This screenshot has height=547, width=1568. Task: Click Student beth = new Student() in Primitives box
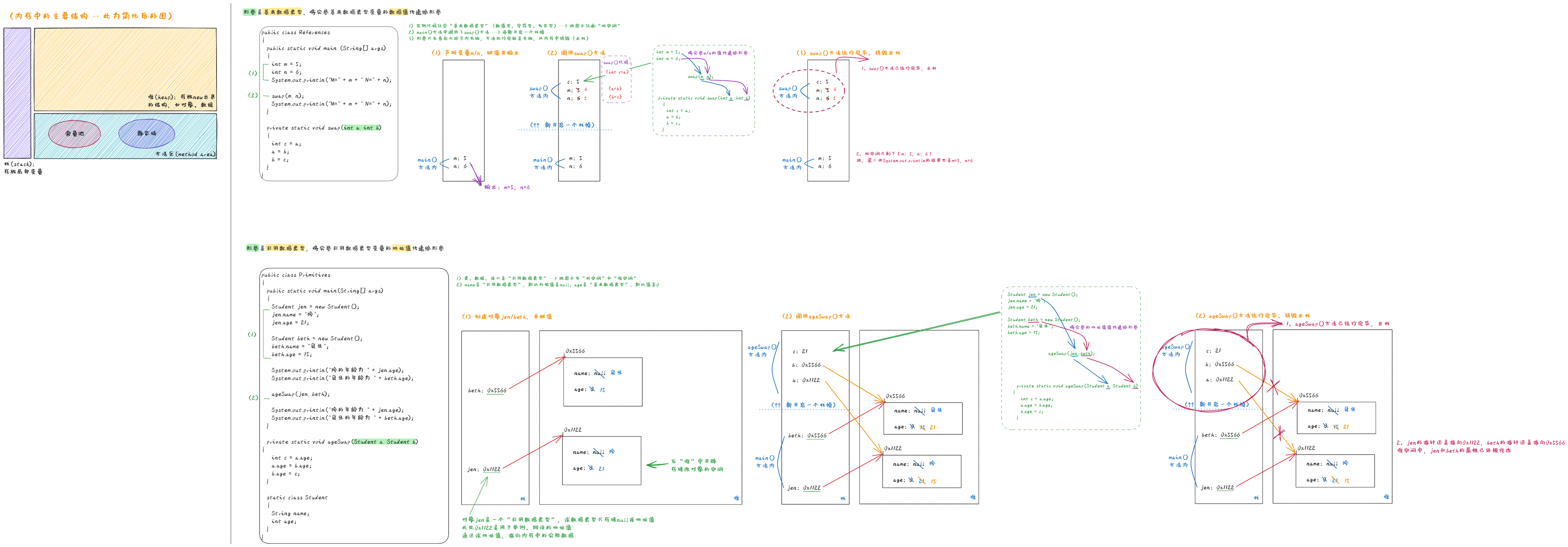click(317, 338)
